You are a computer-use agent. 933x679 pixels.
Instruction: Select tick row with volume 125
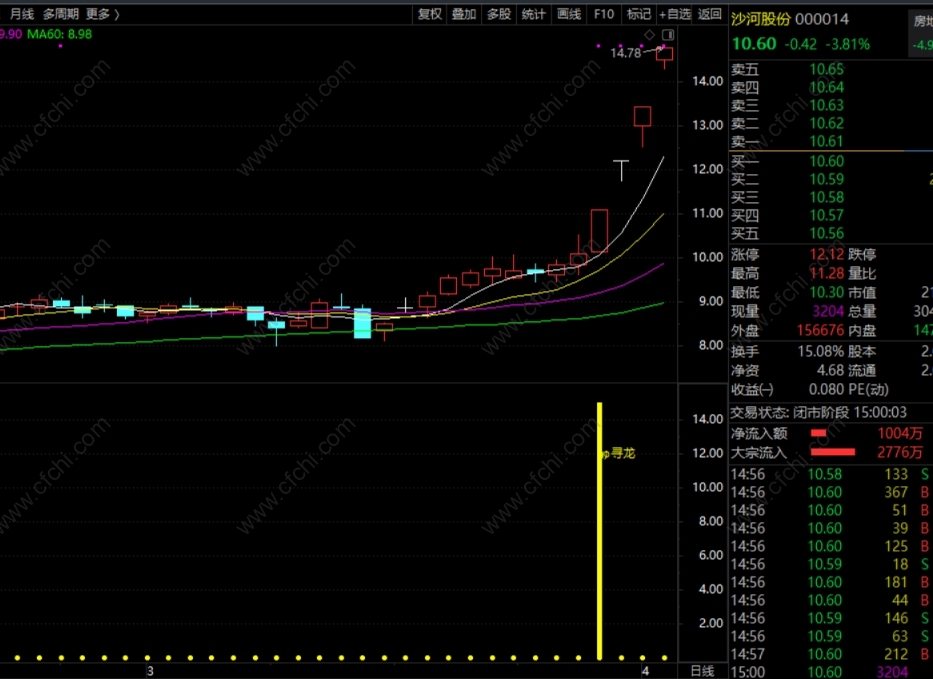[829, 546]
